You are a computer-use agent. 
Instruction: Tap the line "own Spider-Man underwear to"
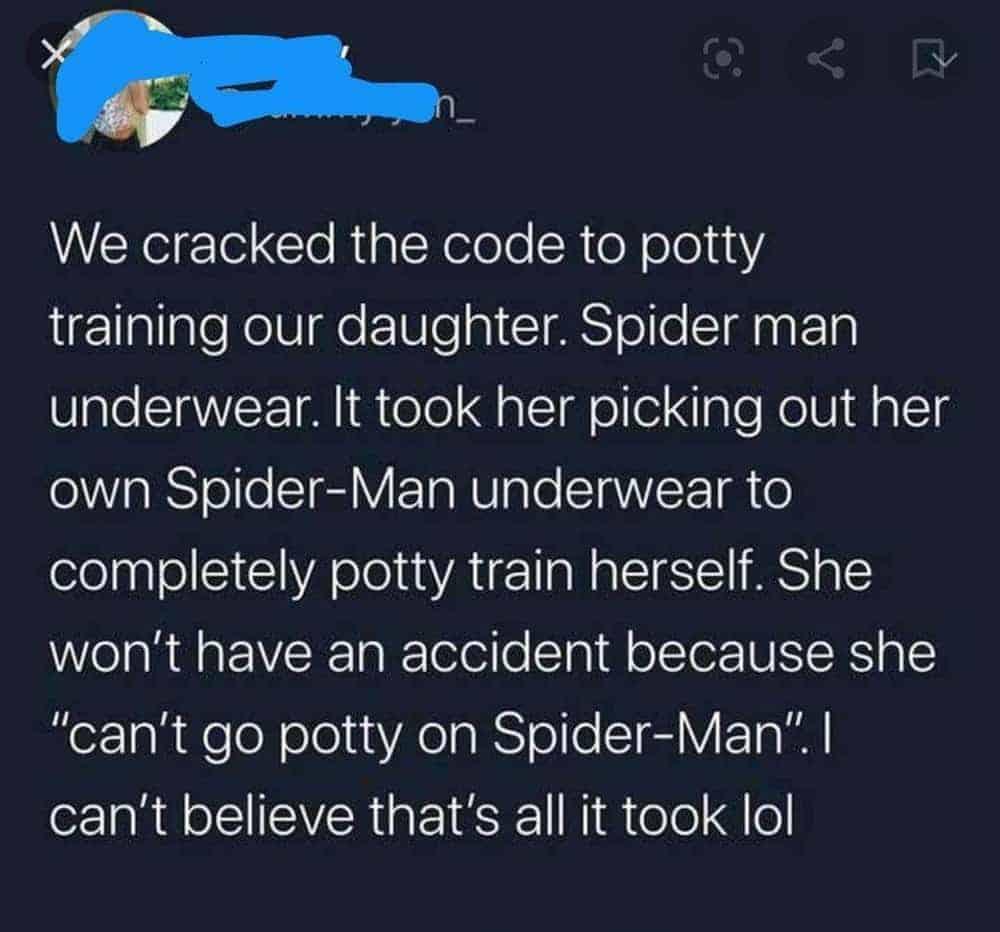click(x=421, y=490)
